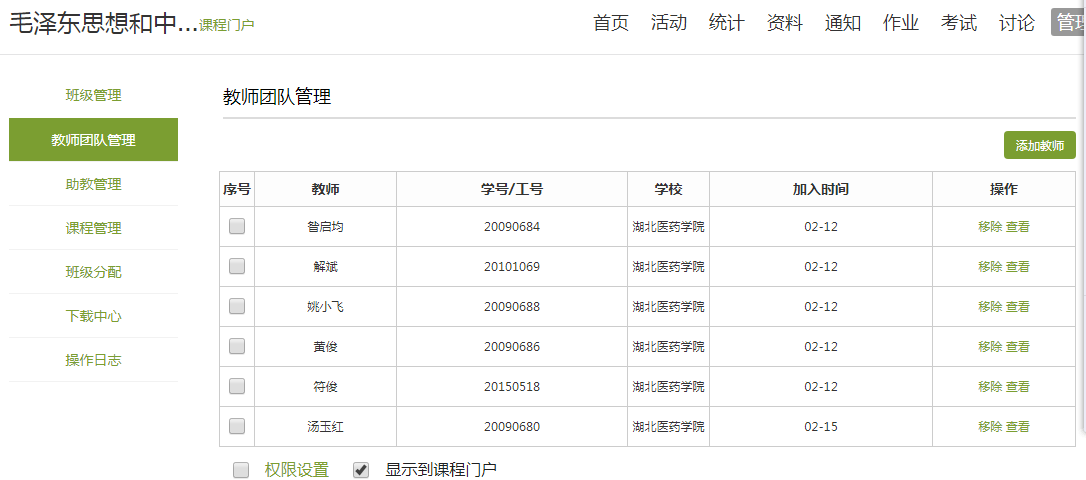Switch to the 统计 top tab
Image resolution: width=1086 pixels, height=480 pixels.
tap(727, 23)
